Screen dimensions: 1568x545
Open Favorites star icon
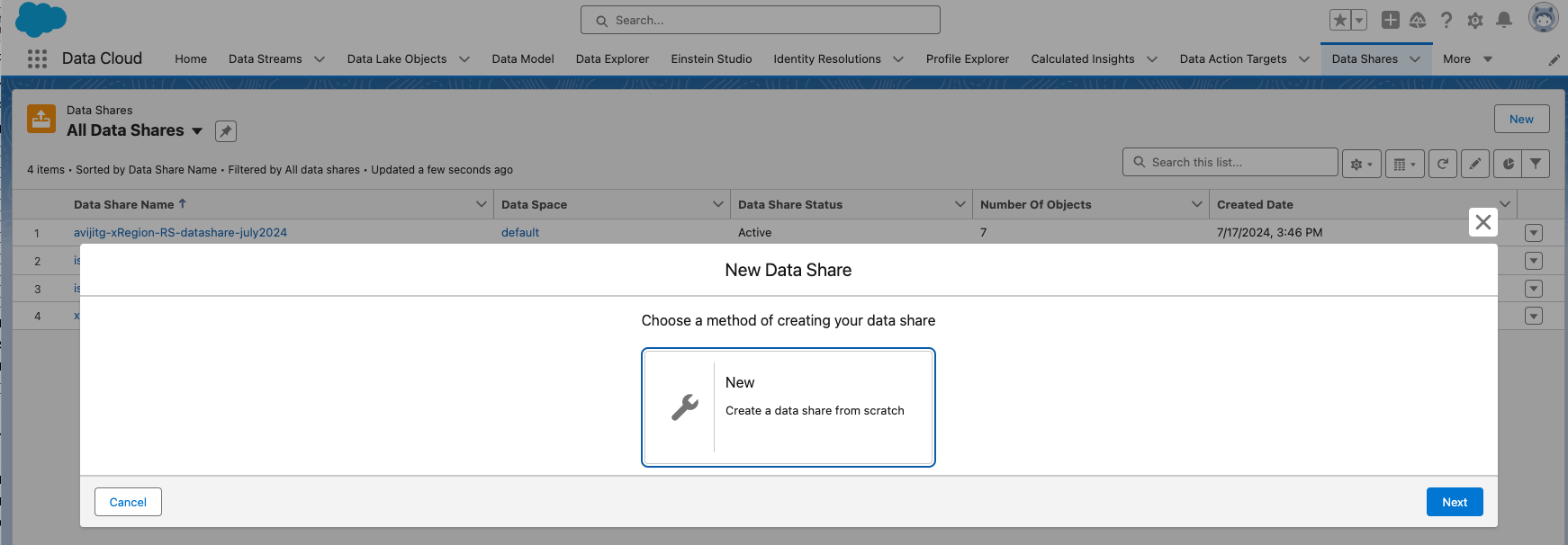click(x=1340, y=20)
